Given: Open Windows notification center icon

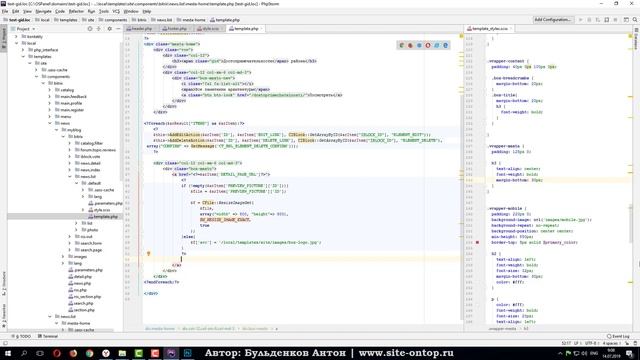Looking at the screenshot, I should (x=630, y=353).
